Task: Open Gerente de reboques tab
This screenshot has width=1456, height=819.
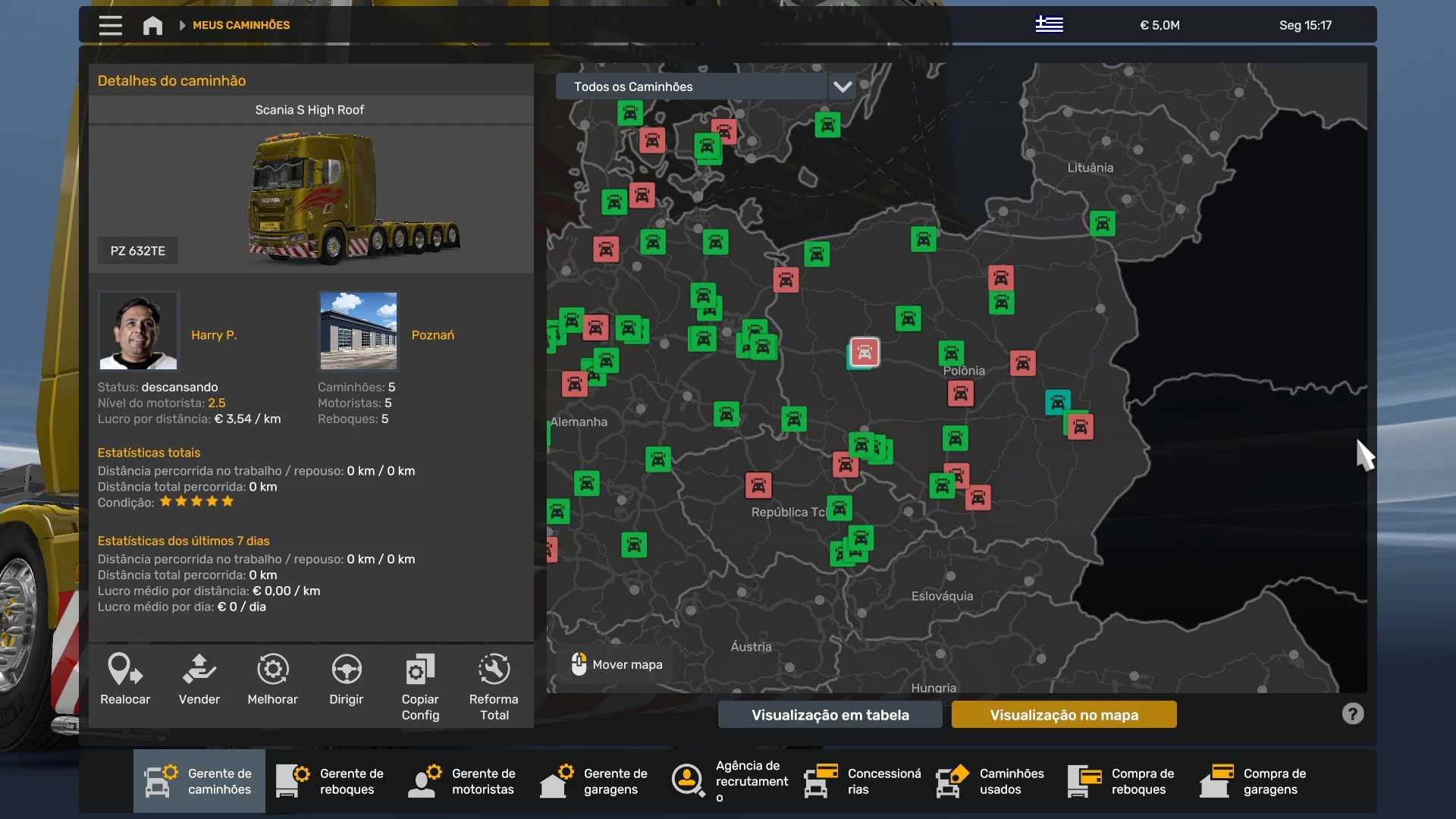Action: (x=331, y=781)
